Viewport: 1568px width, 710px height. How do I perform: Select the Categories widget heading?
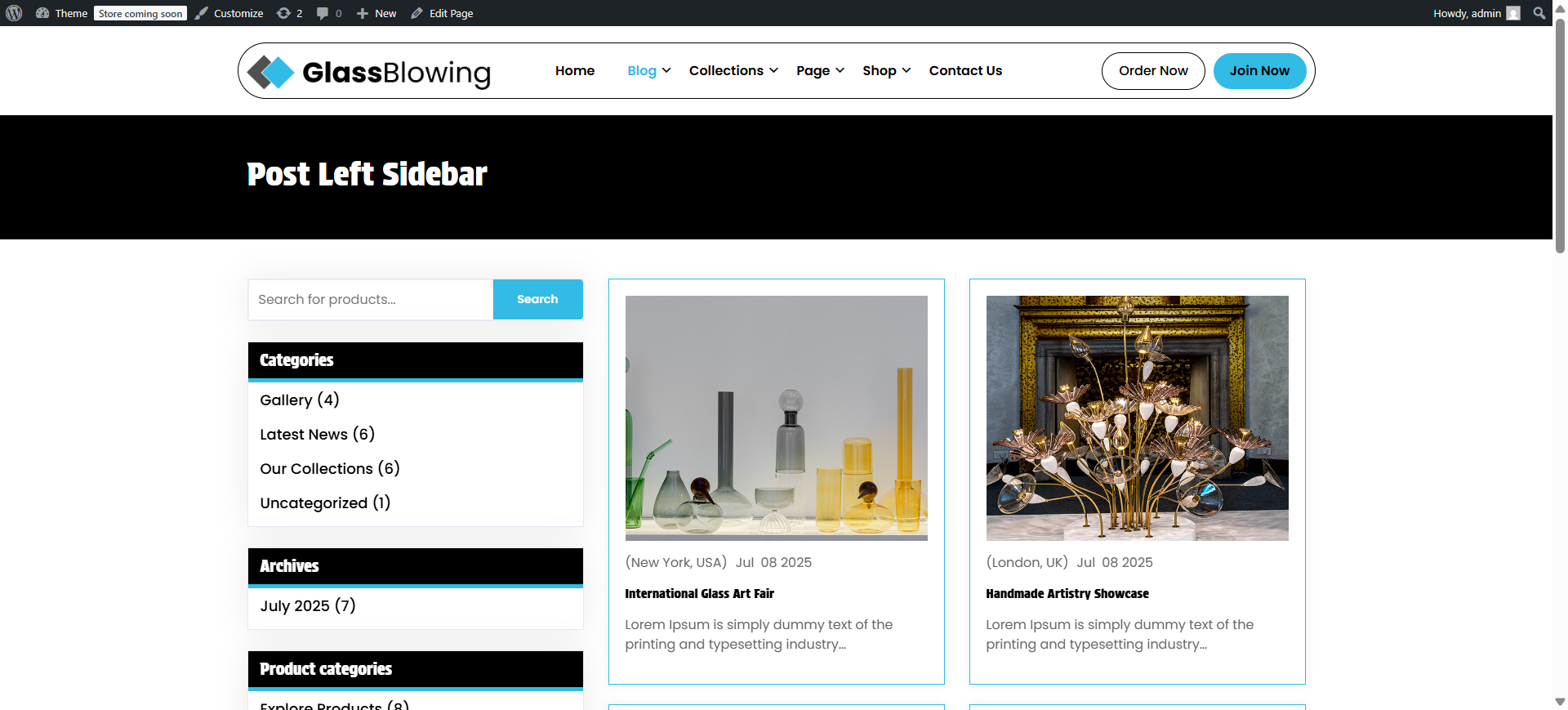pos(296,360)
